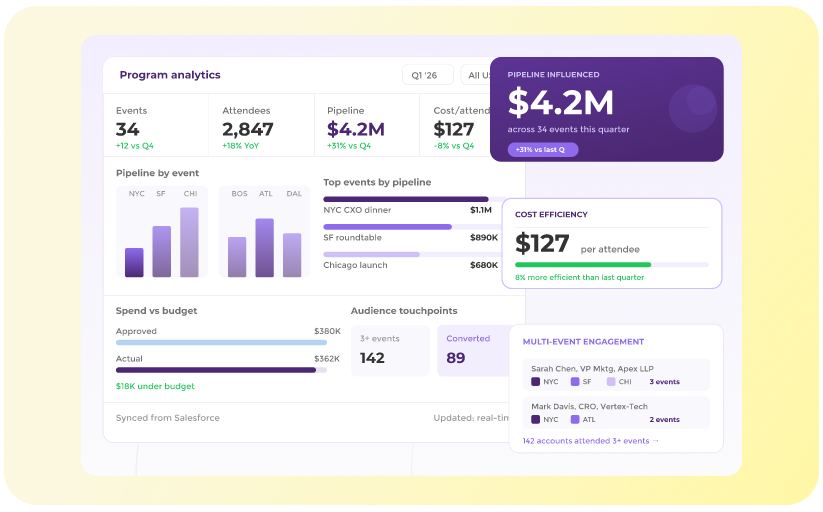Click the $18K under budget text
This screenshot has width=823, height=512.
coord(155,386)
